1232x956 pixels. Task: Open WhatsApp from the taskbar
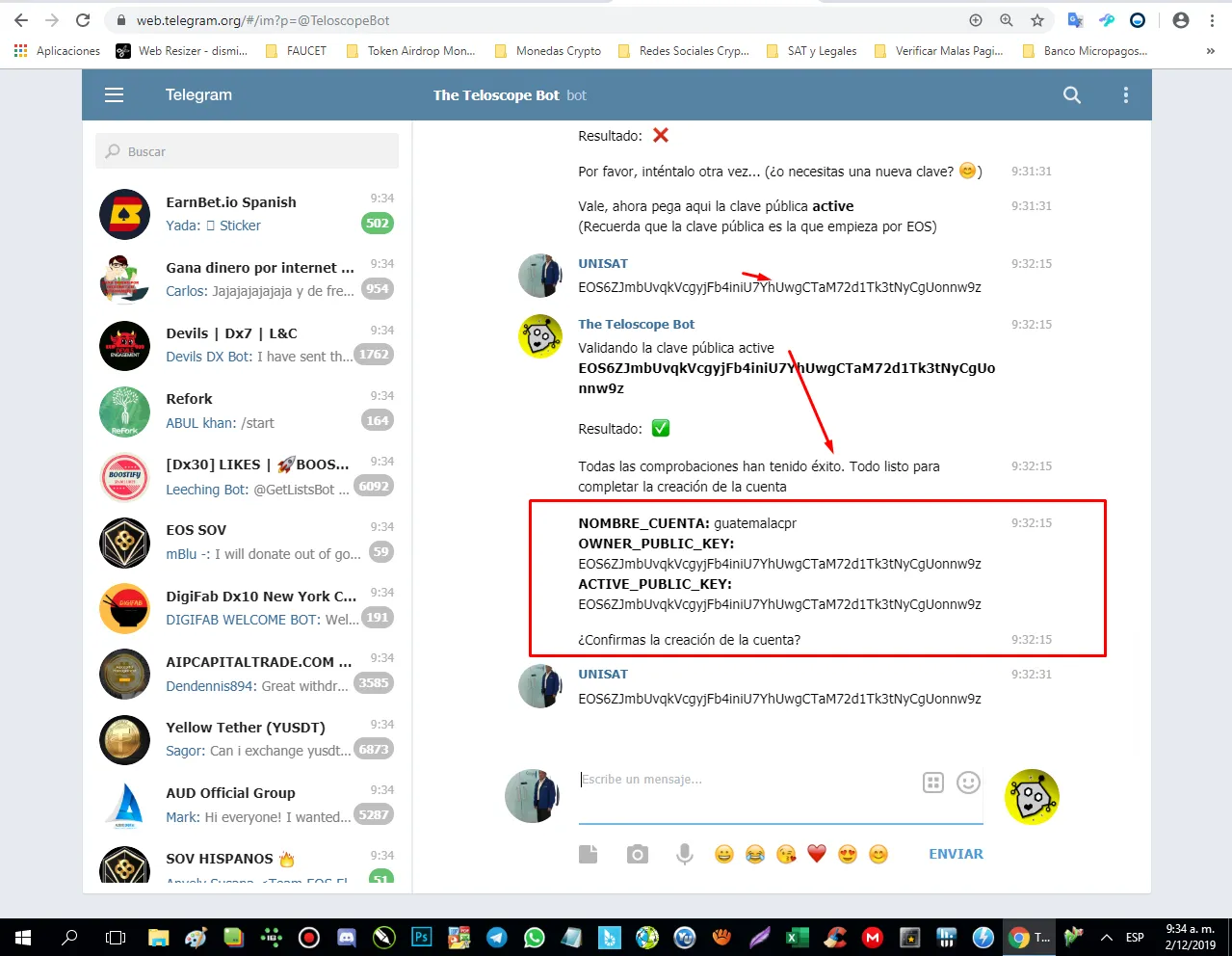534,937
